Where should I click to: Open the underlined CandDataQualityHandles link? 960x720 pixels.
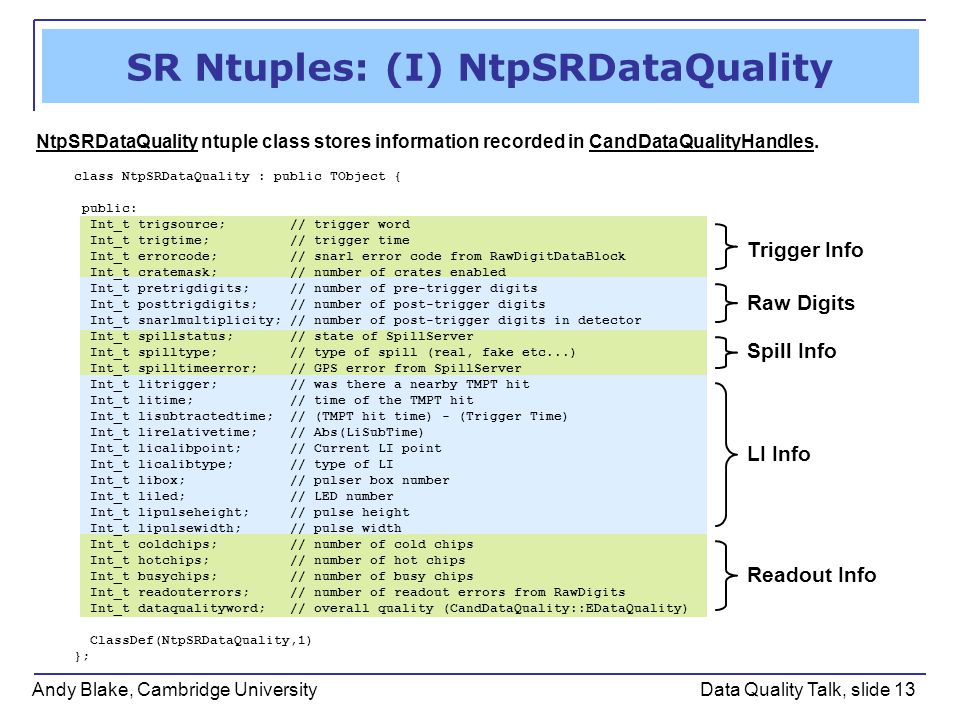click(x=701, y=141)
